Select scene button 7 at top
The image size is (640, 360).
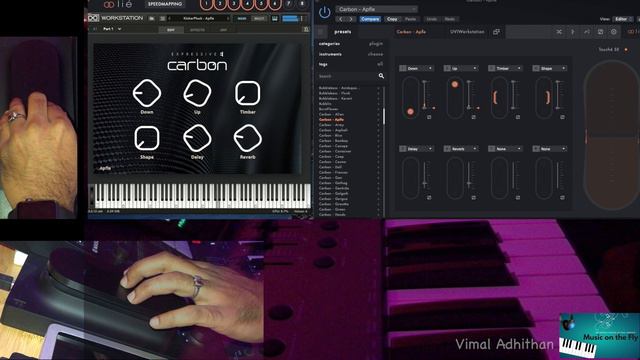(289, 4)
